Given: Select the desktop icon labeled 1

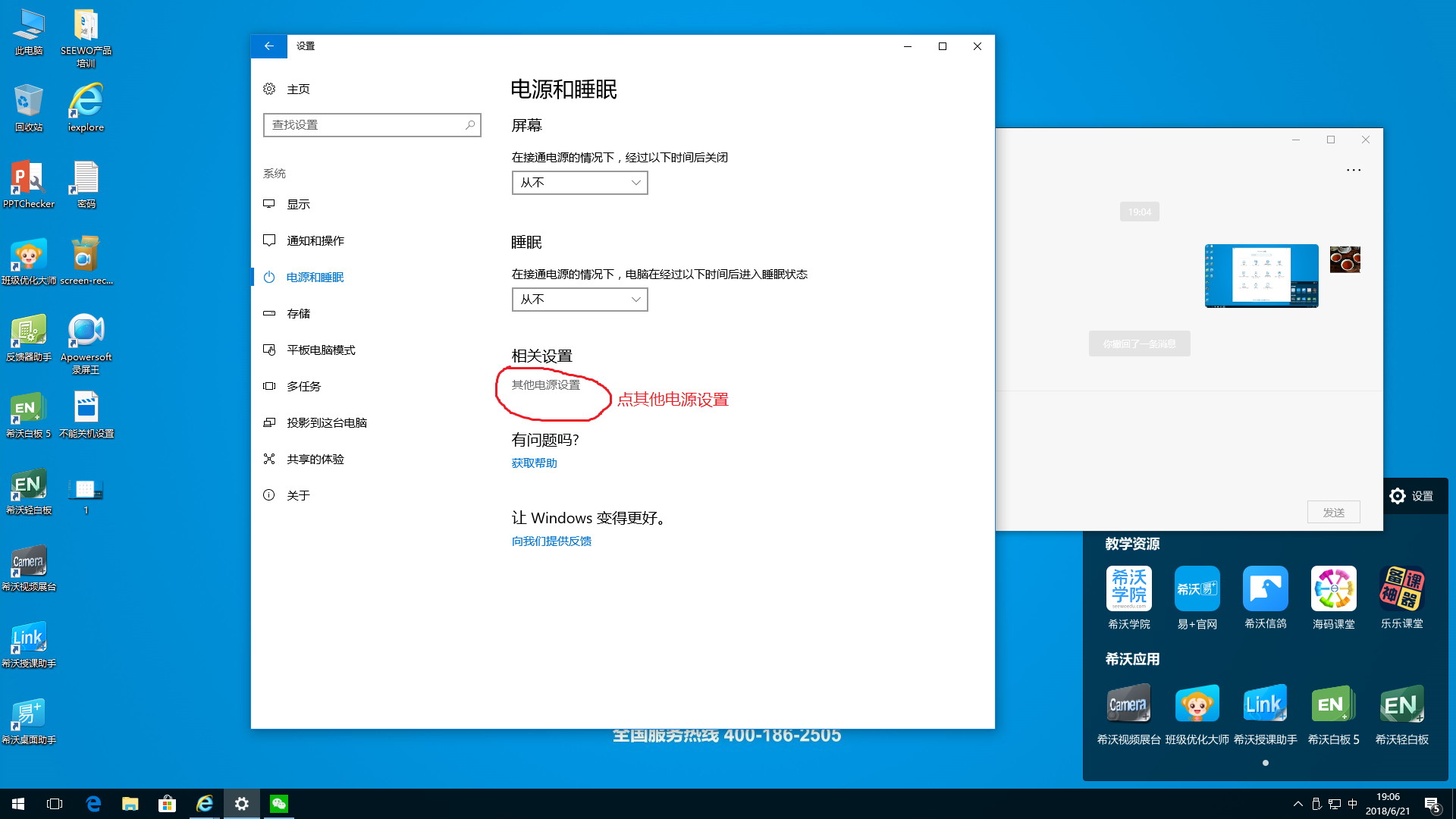Looking at the screenshot, I should 86,496.
